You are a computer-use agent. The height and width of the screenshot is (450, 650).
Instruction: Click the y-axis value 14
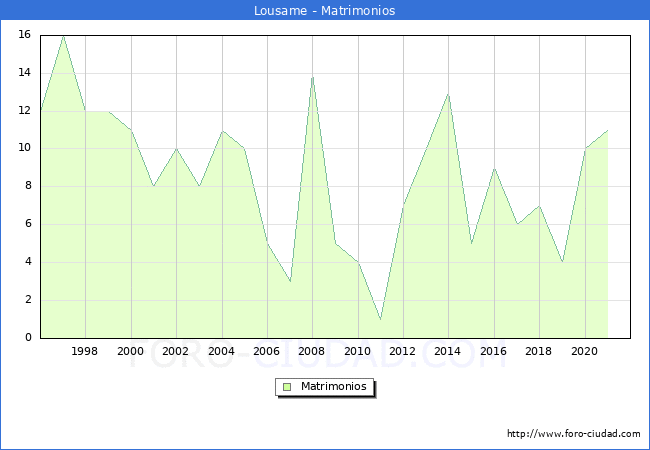click(25, 73)
